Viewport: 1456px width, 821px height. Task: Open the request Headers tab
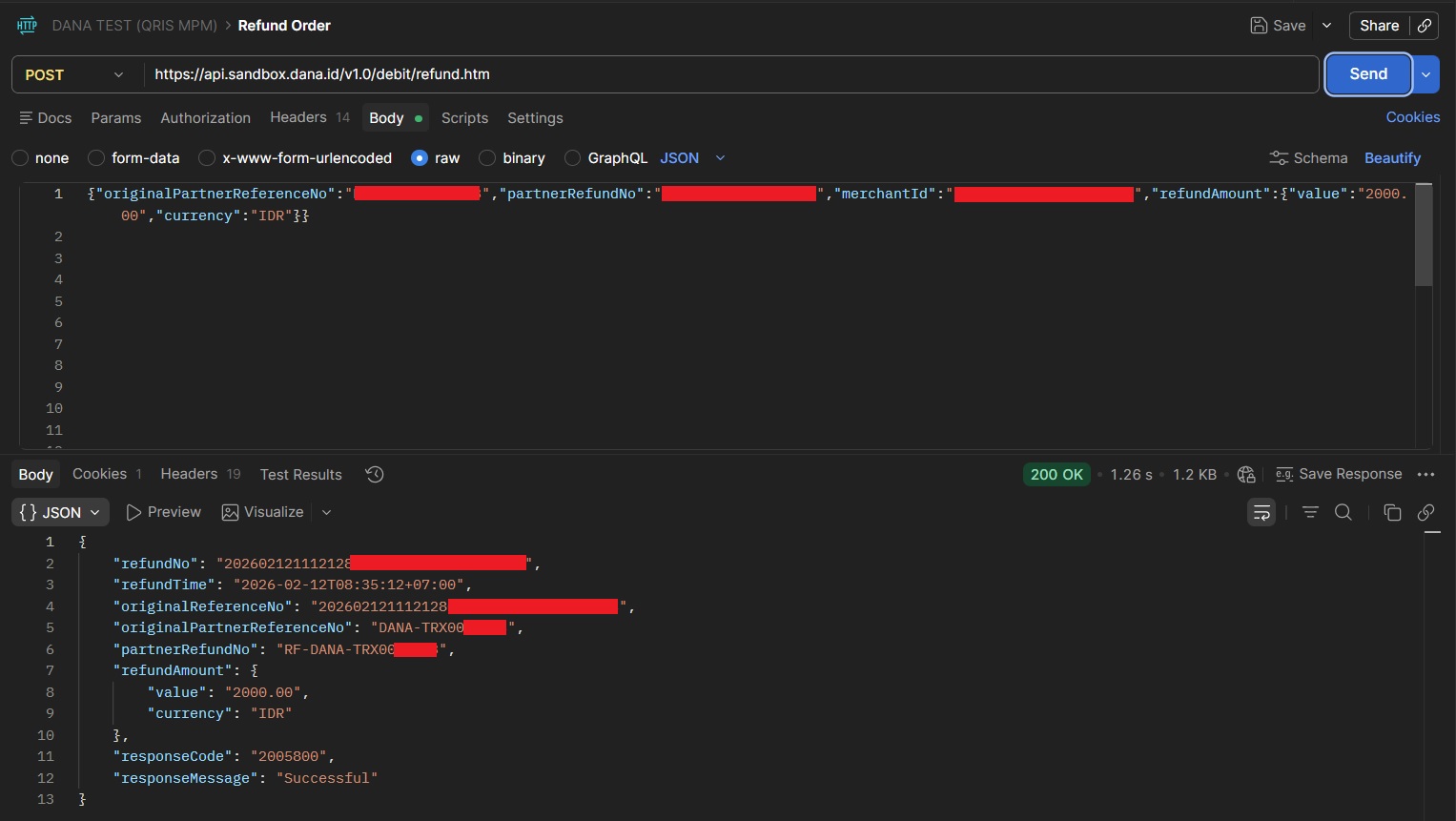pyautogui.click(x=310, y=117)
